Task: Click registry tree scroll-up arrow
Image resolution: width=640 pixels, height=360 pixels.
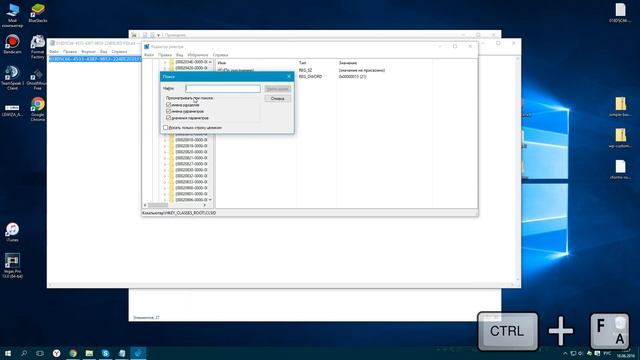Action: pyautogui.click(x=210, y=62)
